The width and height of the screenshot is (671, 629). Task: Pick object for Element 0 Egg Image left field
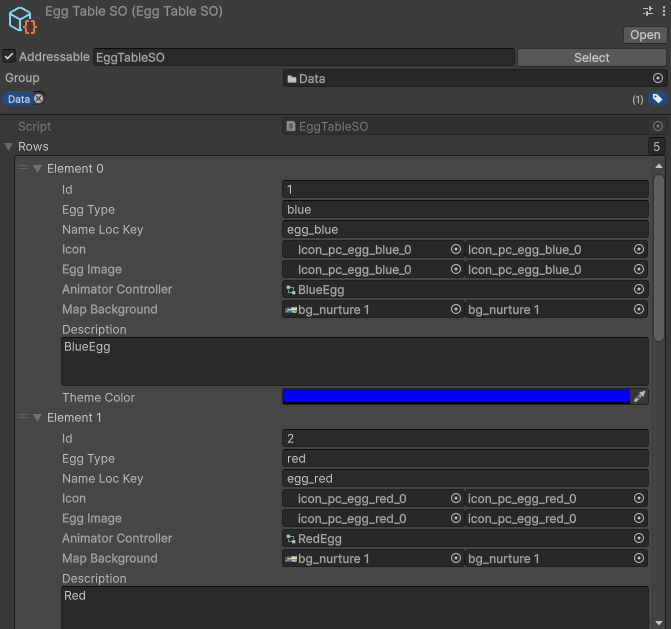(x=456, y=269)
